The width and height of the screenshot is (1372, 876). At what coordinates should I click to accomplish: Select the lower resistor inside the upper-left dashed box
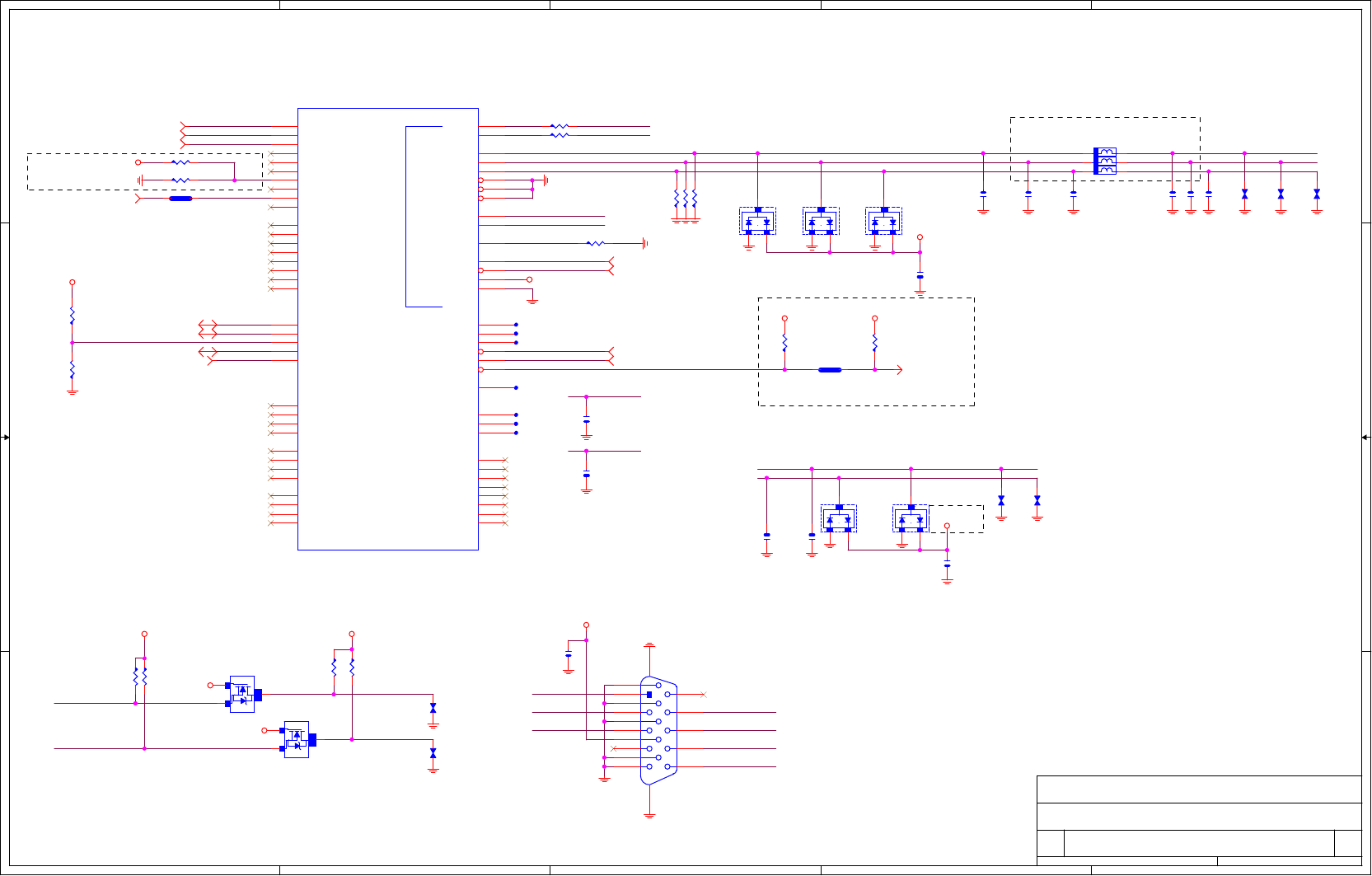click(180, 180)
